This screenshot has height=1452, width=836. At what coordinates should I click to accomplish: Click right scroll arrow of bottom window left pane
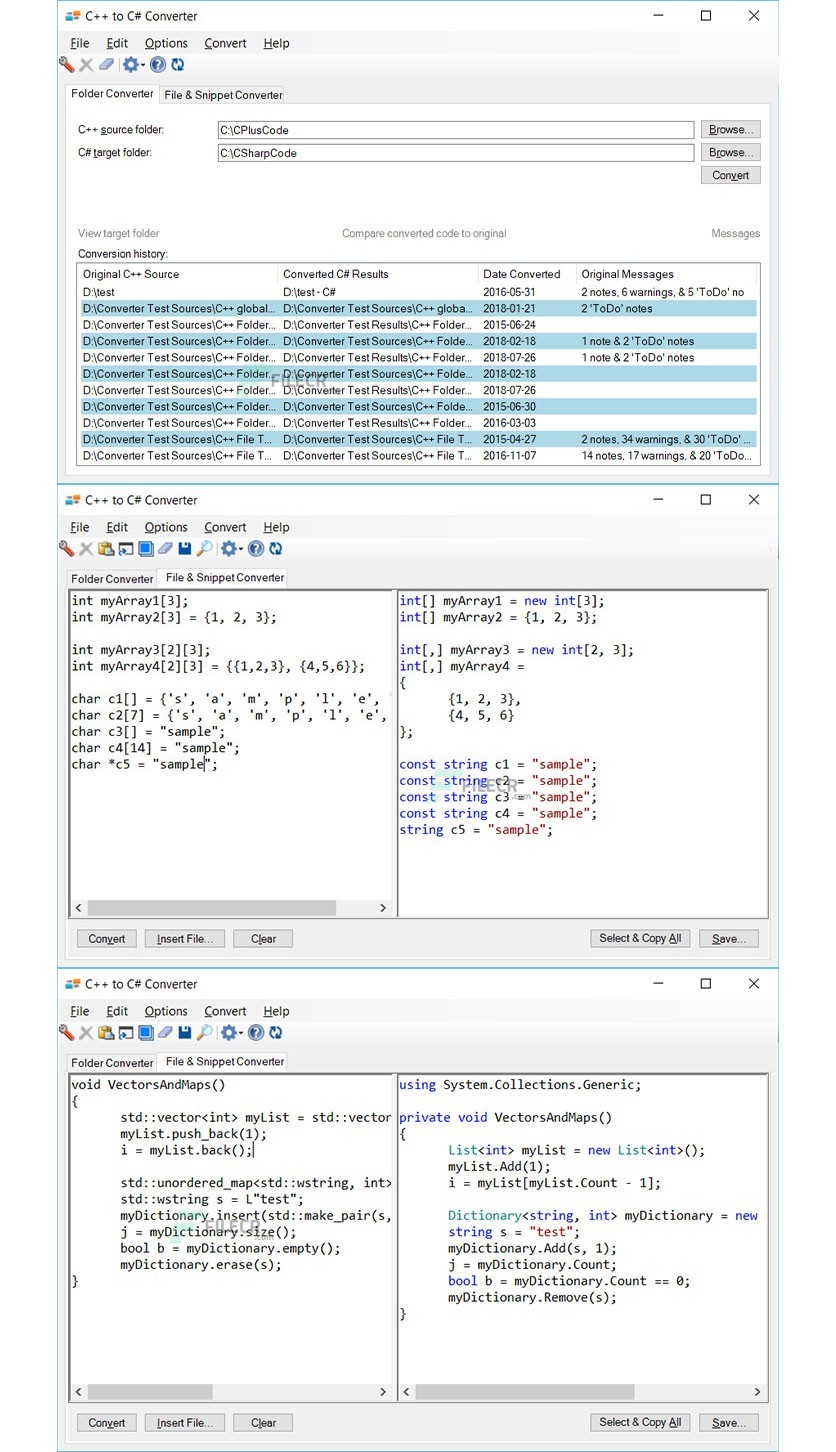(x=382, y=1392)
